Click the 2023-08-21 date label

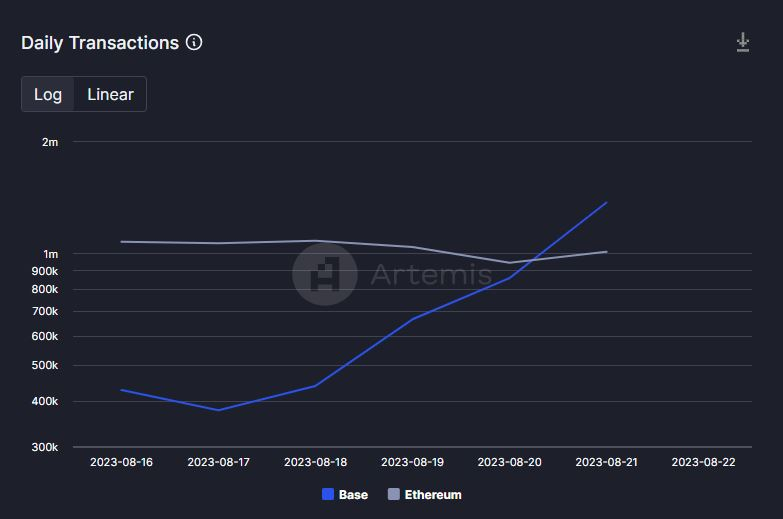(606, 462)
